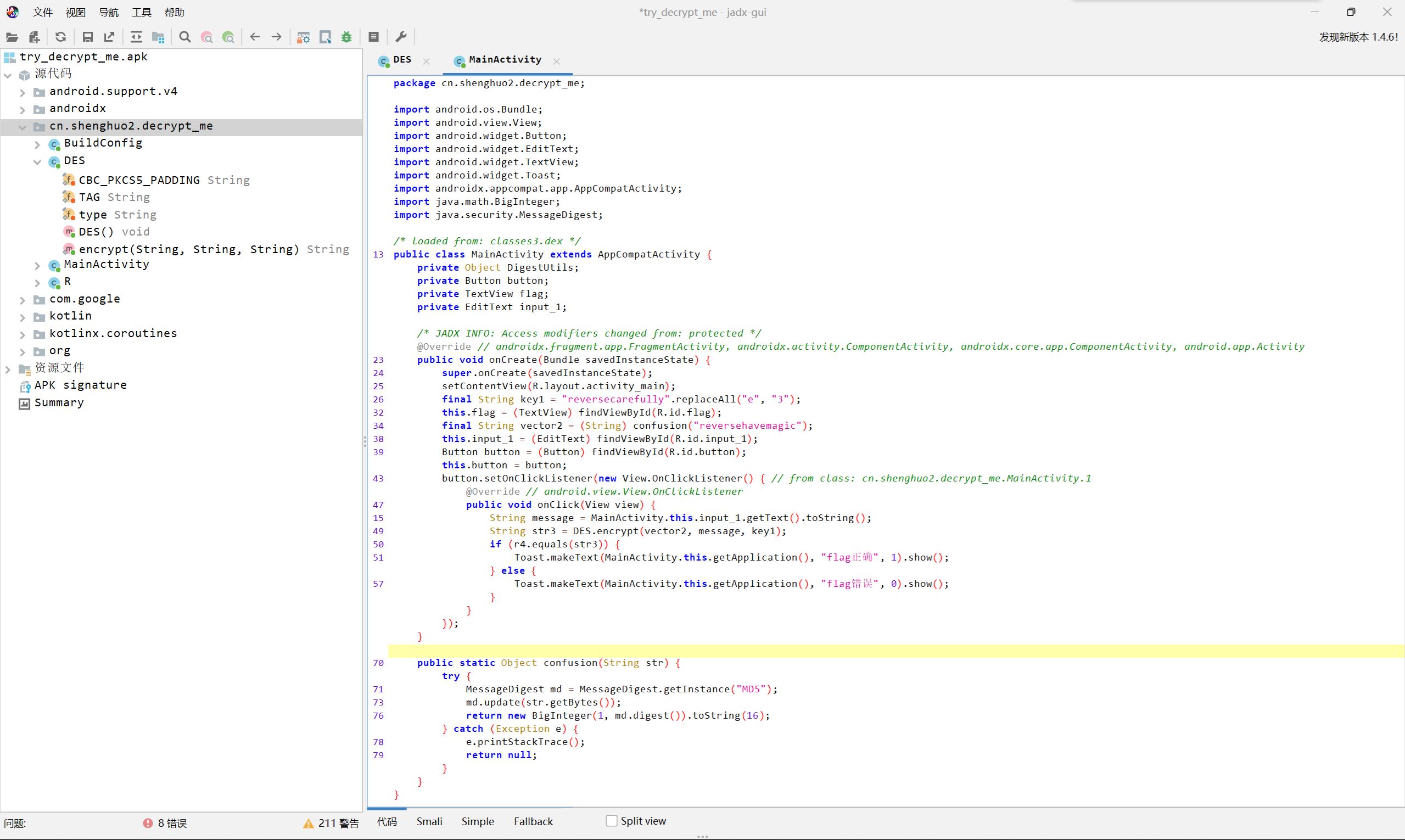Click the add files toolbar icon

pyautogui.click(x=35, y=37)
